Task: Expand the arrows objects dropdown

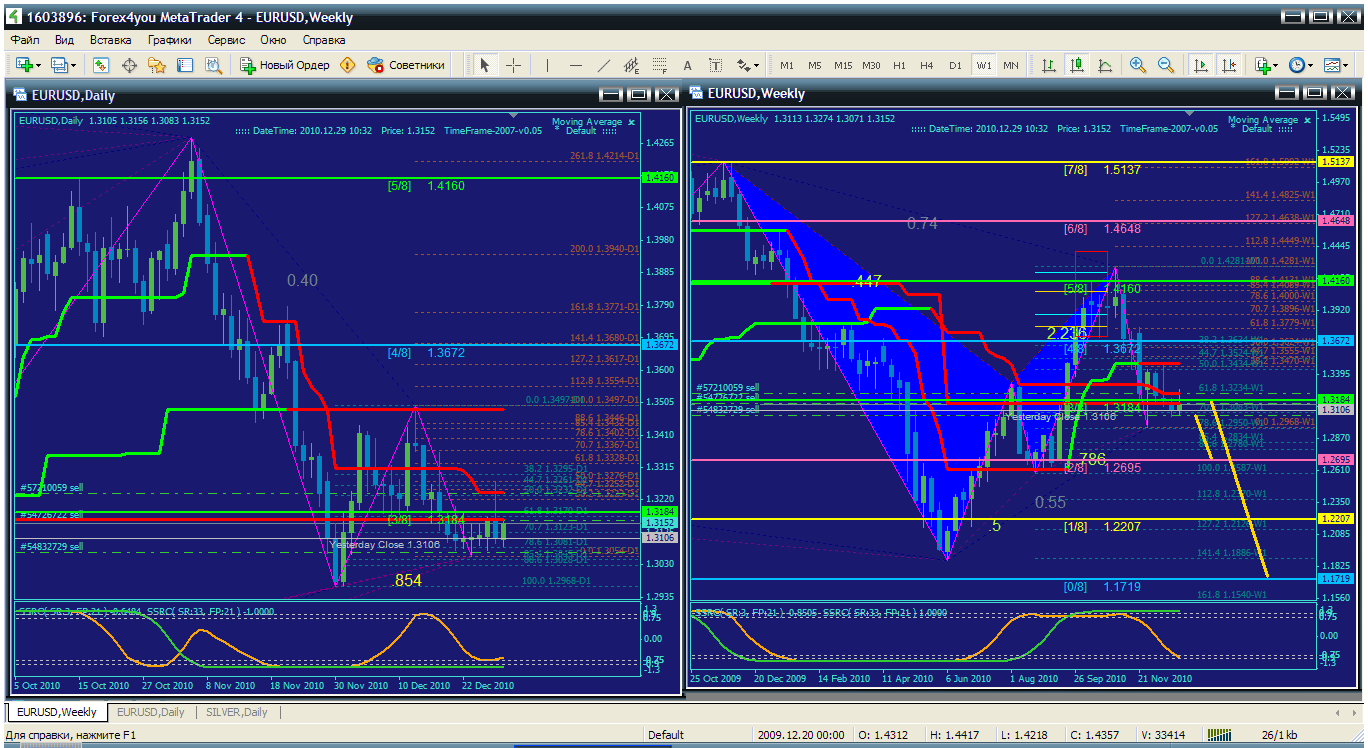Action: pos(756,65)
